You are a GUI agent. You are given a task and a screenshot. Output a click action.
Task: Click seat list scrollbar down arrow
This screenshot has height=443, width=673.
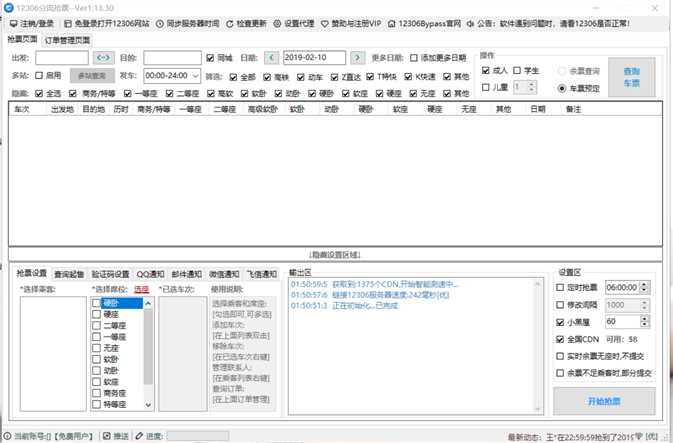point(148,405)
